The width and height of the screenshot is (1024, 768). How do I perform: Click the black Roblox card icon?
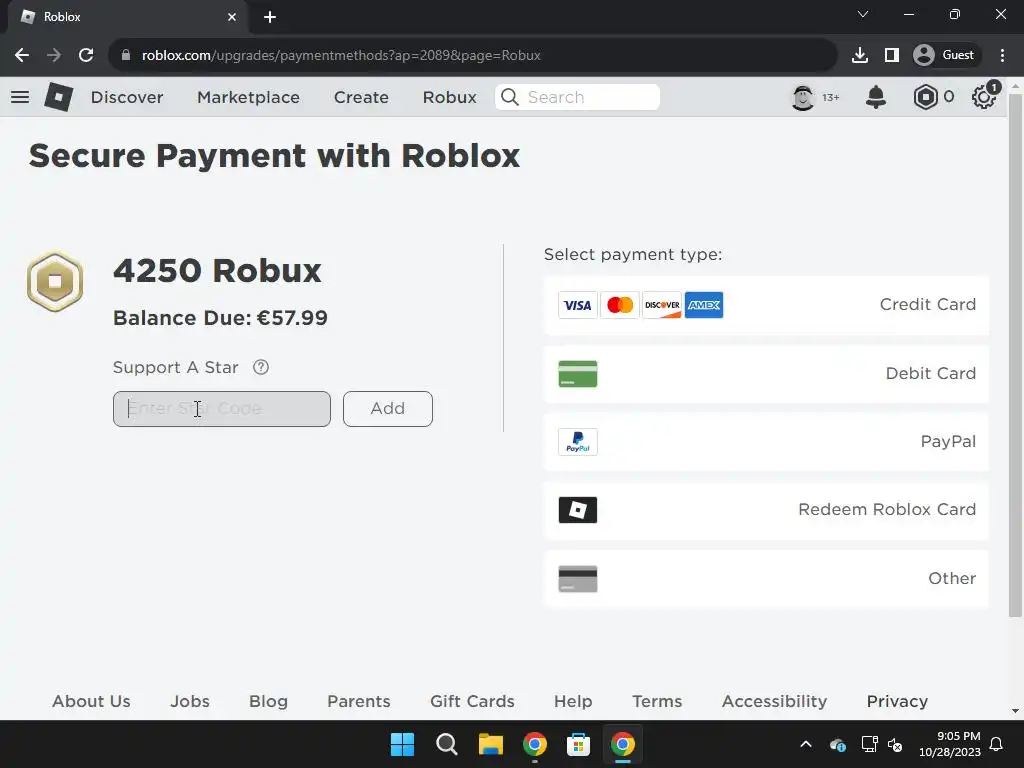tap(577, 510)
